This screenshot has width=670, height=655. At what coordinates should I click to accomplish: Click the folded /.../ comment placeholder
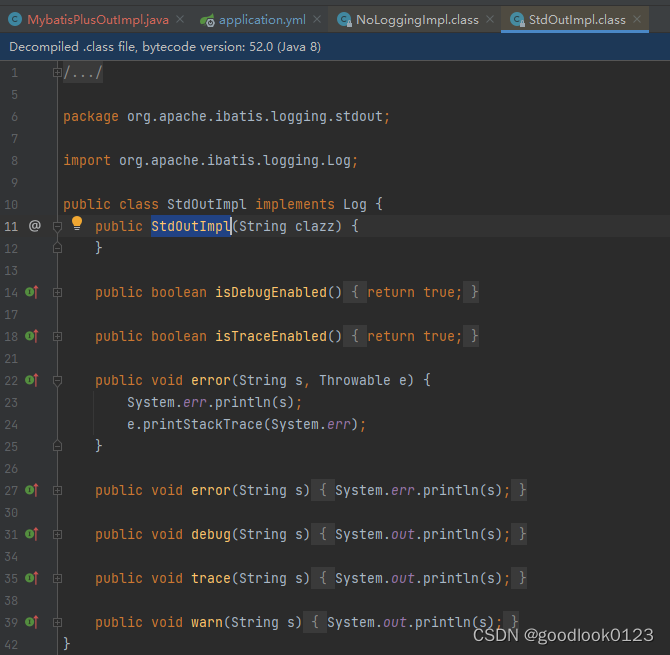(x=83, y=73)
